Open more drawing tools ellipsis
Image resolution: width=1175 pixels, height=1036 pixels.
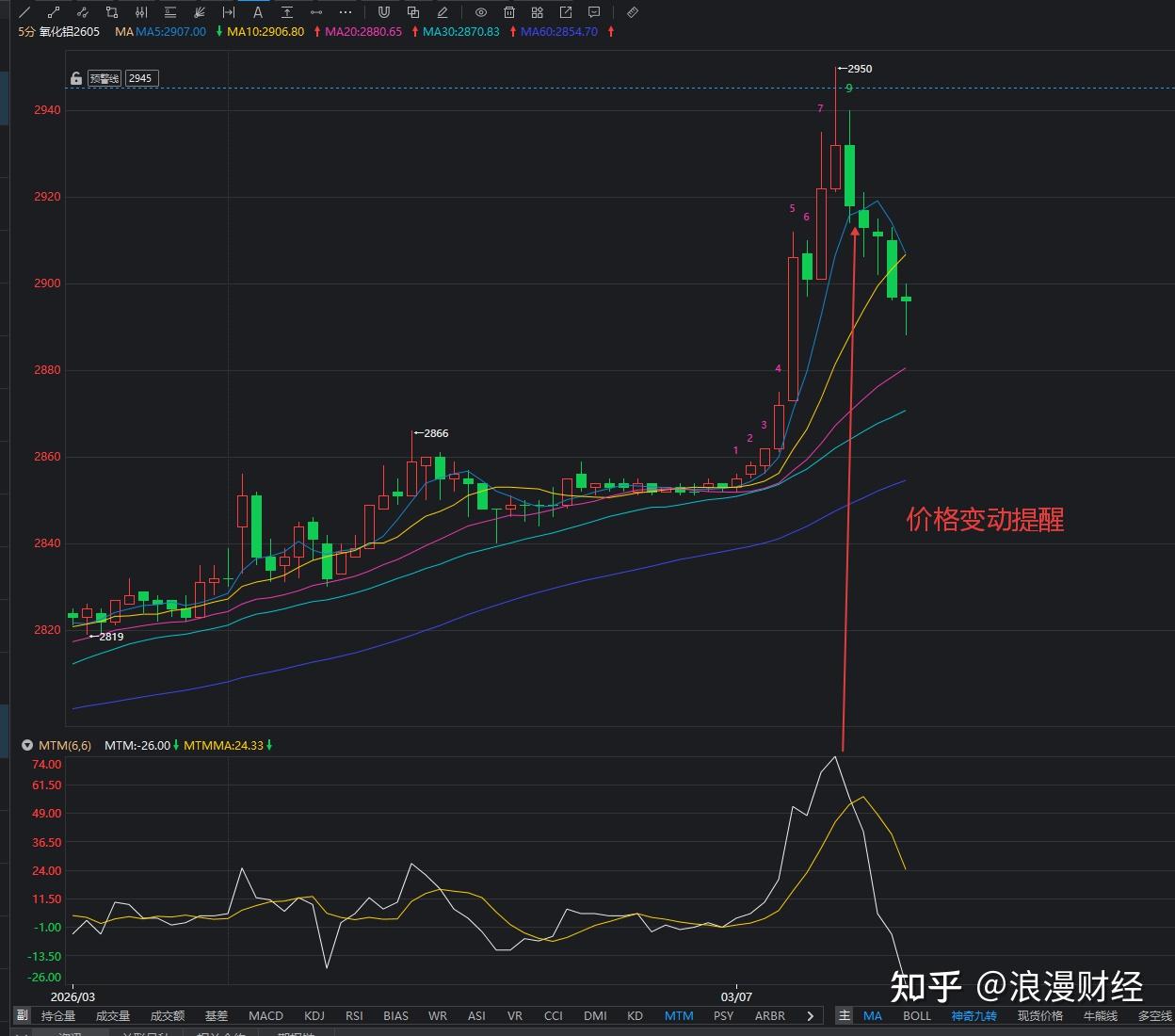pyautogui.click(x=346, y=12)
